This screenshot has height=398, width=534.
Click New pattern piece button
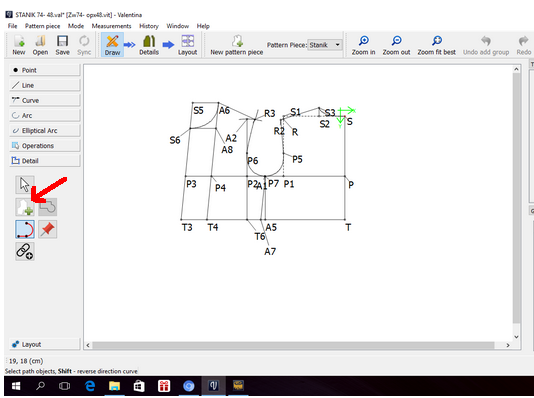pos(237,45)
